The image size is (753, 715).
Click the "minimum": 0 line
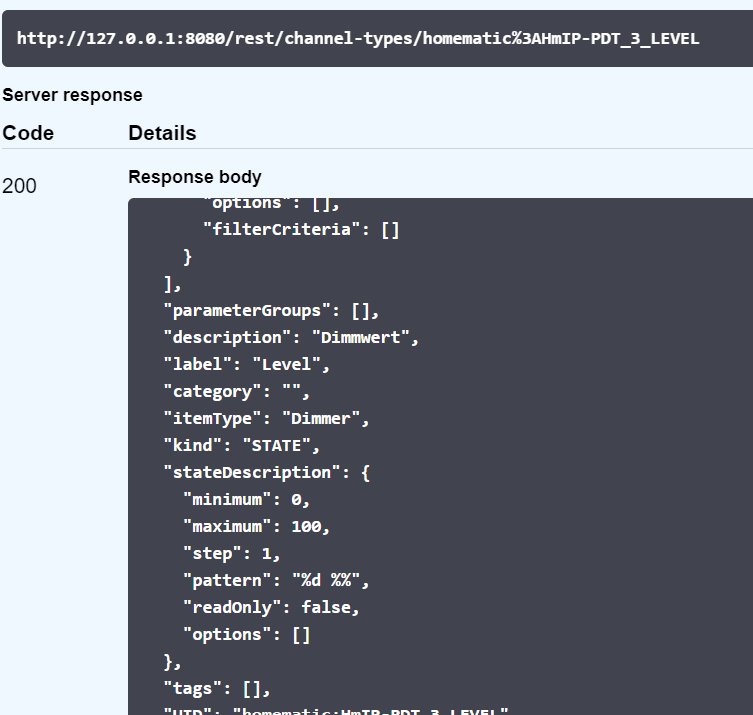247,500
